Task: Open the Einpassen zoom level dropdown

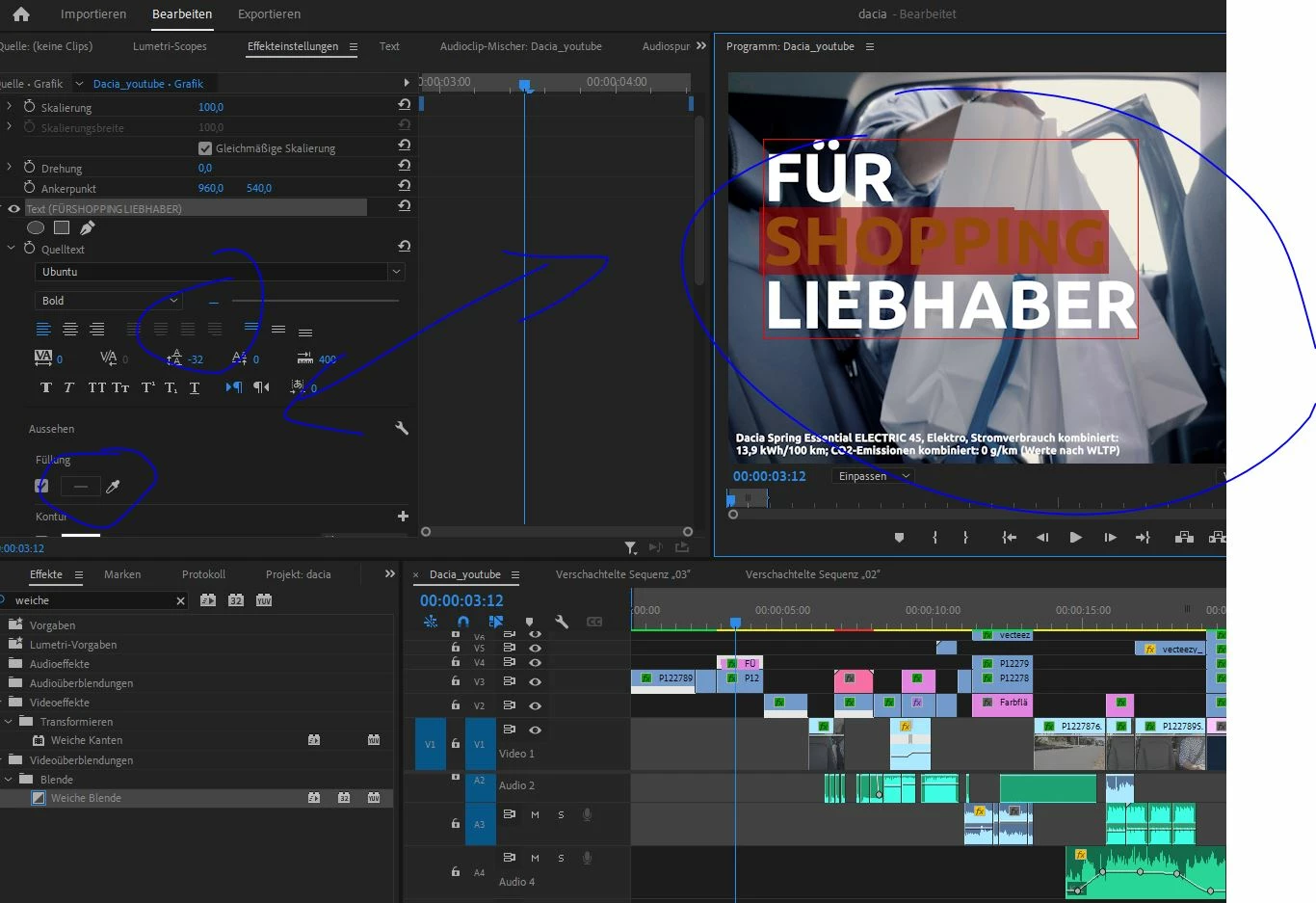Action: (872, 476)
